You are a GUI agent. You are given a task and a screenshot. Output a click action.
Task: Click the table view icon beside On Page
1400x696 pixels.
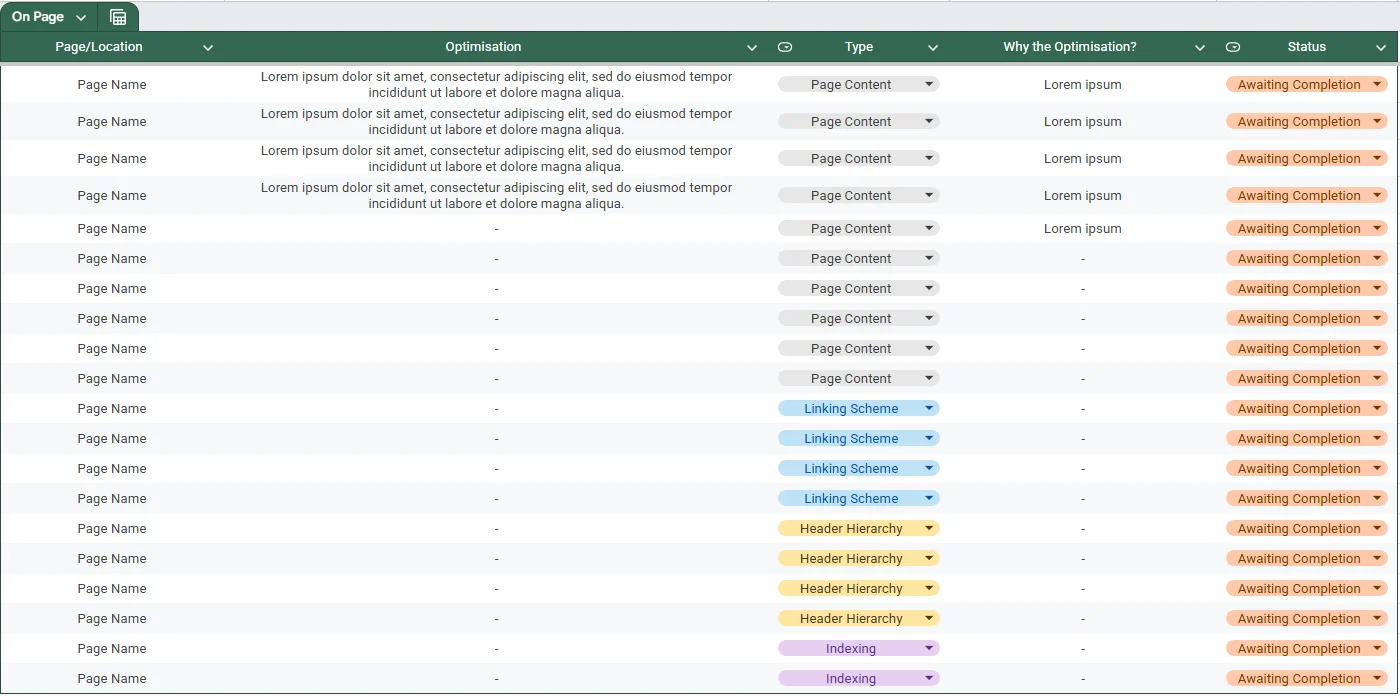[x=118, y=17]
